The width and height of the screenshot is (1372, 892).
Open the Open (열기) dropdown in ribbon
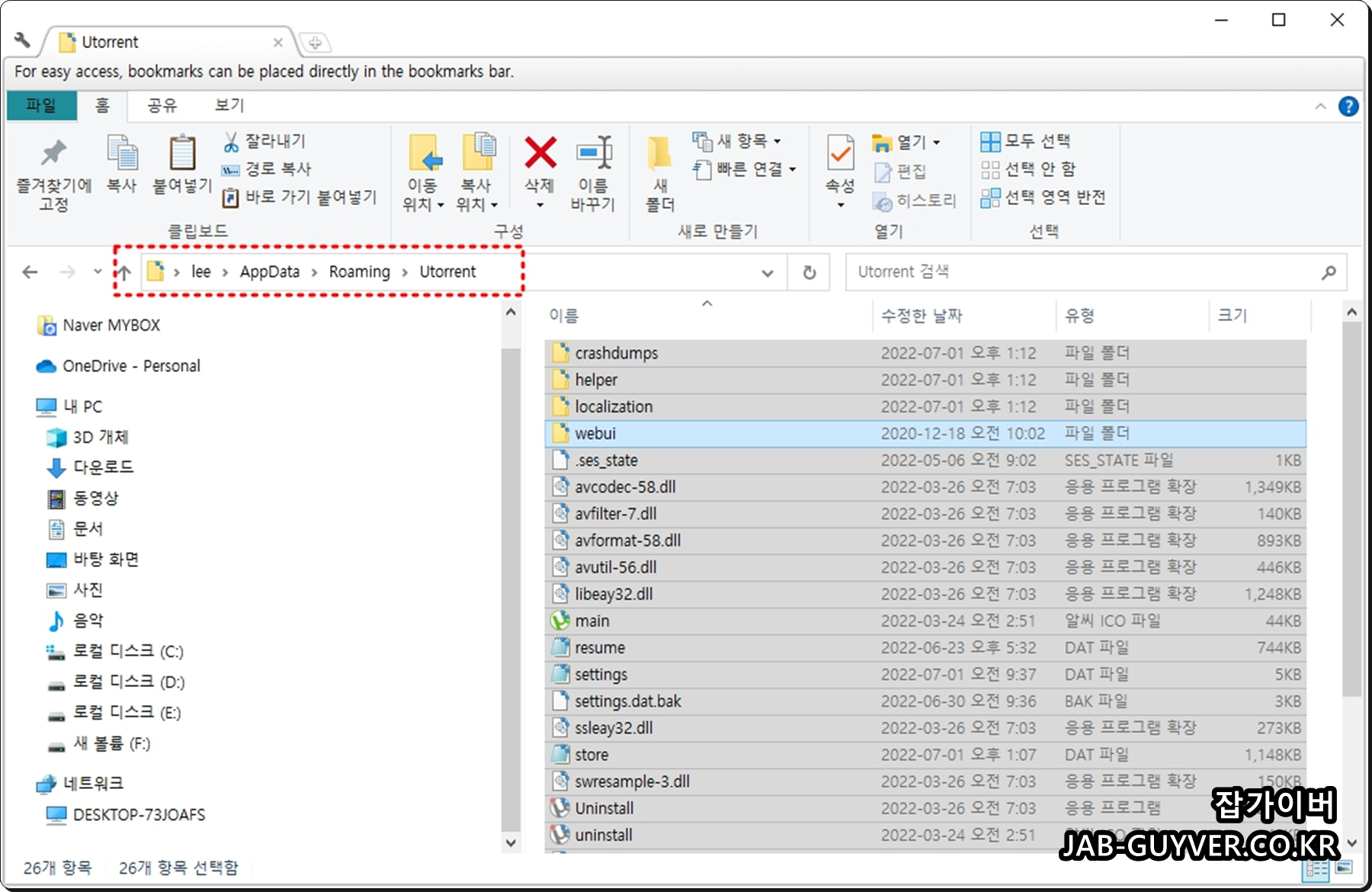point(906,142)
